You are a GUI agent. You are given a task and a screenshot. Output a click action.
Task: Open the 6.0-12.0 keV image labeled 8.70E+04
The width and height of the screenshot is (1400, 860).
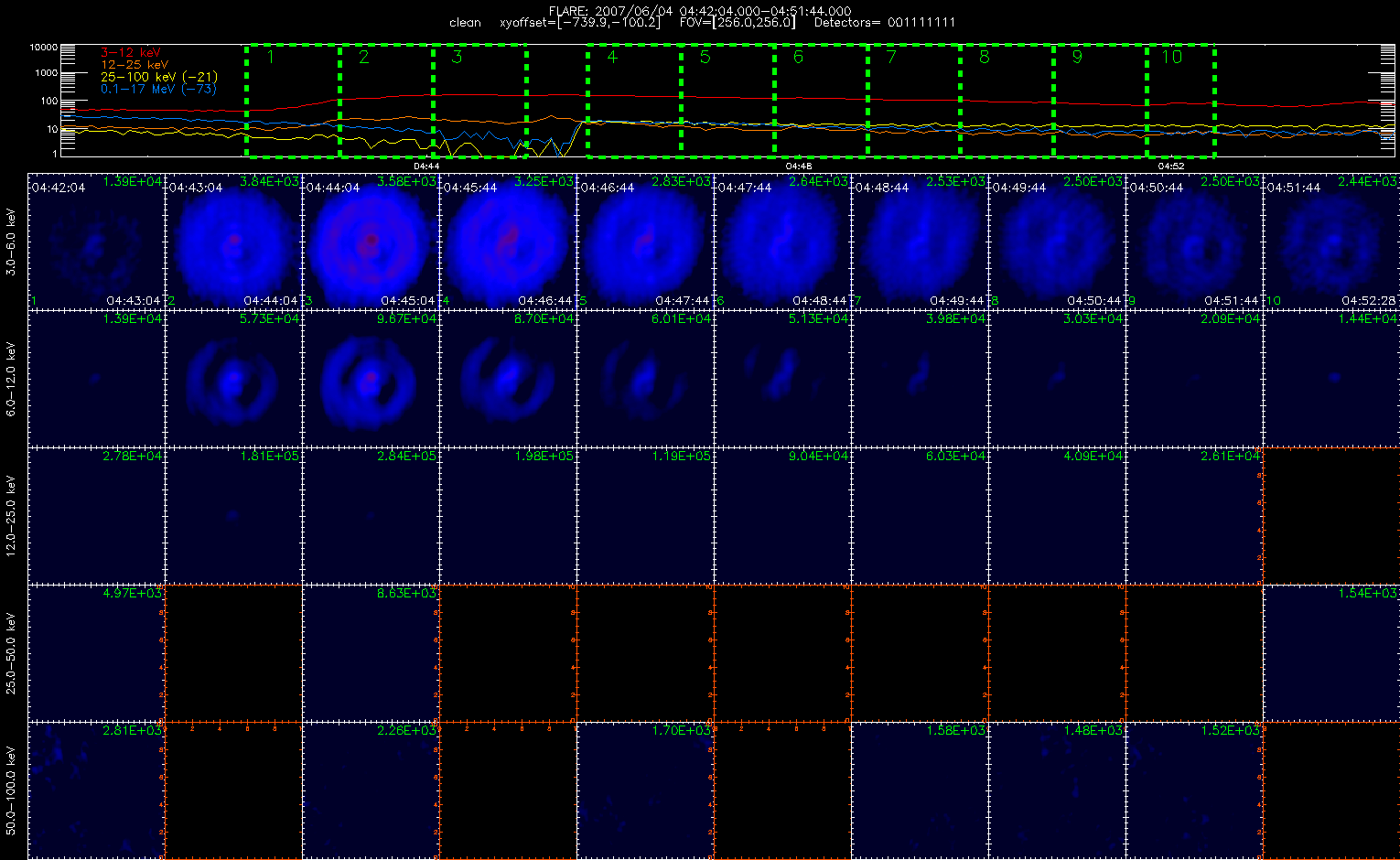(508, 378)
